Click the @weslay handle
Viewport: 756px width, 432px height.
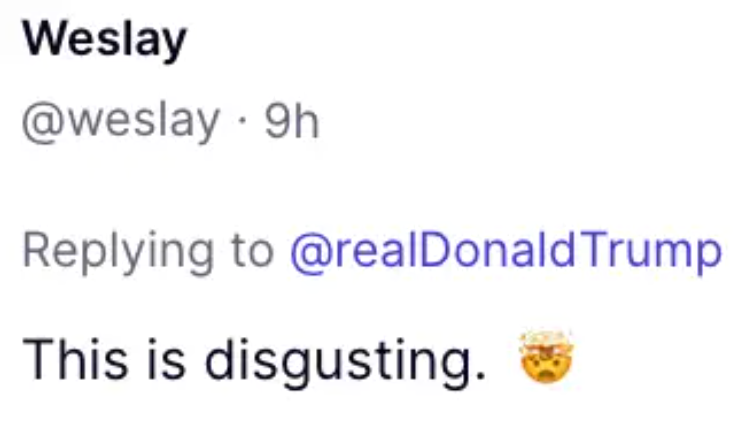pos(120,121)
